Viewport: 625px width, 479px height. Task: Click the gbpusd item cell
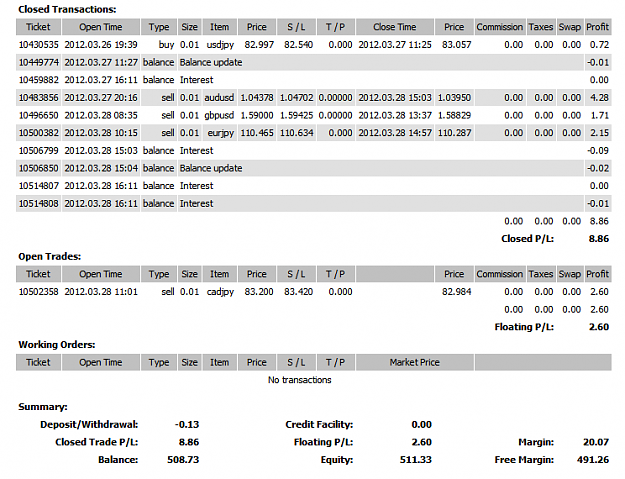[219, 115]
